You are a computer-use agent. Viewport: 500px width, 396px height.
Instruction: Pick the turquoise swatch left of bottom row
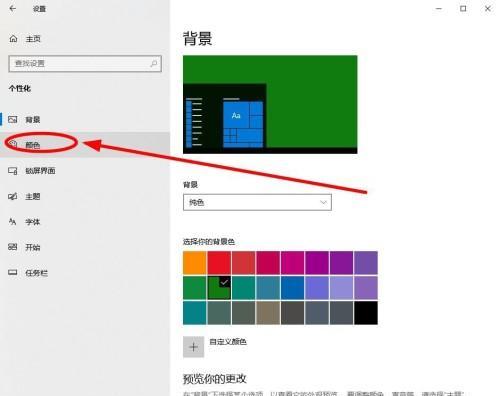point(195,313)
